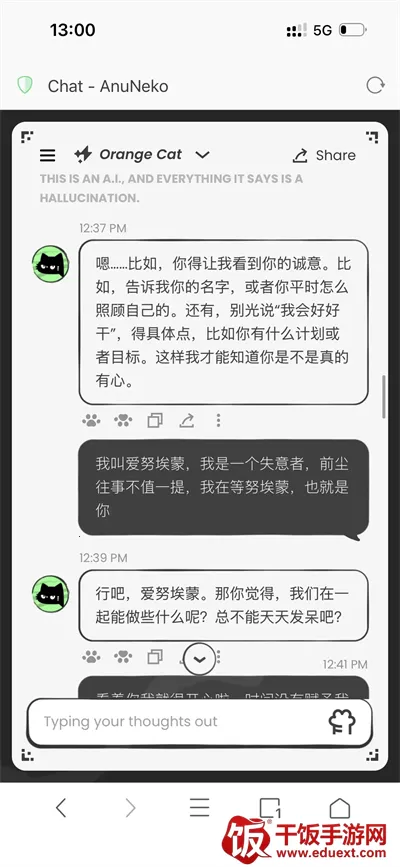Tap the send icon in the message box
Screen dimensions: 400x867
[x=342, y=722]
